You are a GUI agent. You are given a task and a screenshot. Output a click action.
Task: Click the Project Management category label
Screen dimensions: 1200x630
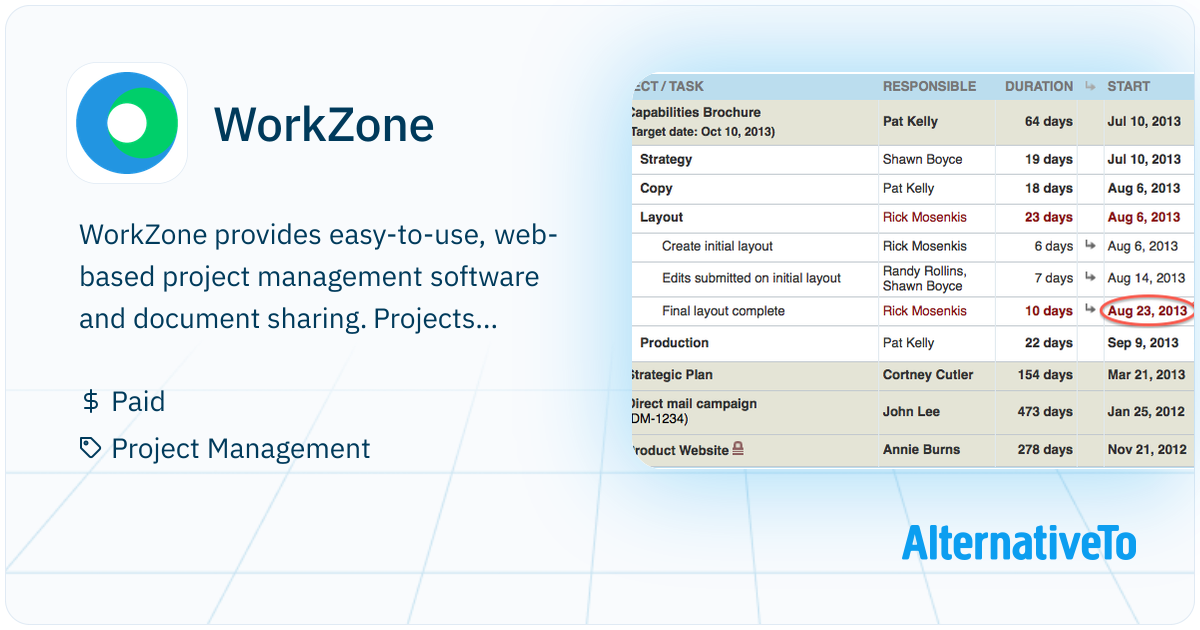[x=241, y=449]
